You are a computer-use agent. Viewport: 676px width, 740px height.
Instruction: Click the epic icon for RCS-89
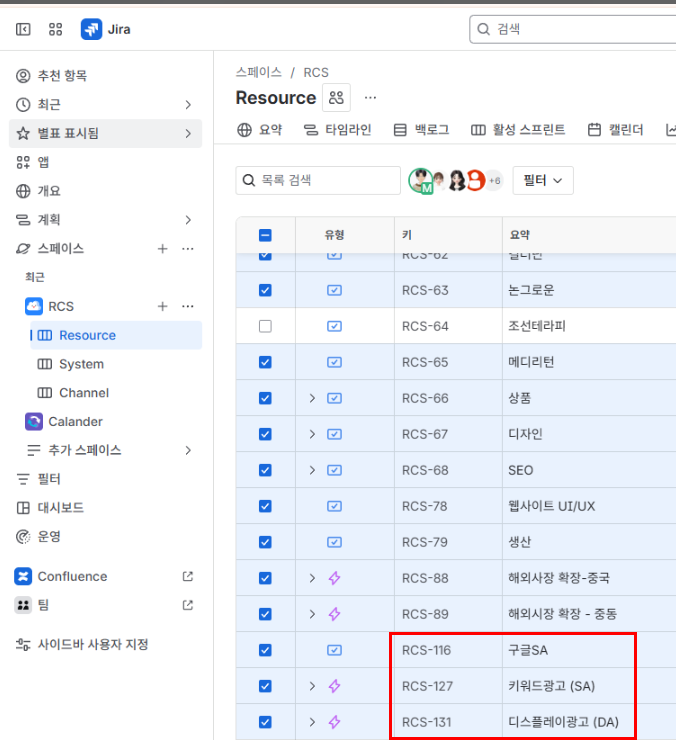(334, 614)
